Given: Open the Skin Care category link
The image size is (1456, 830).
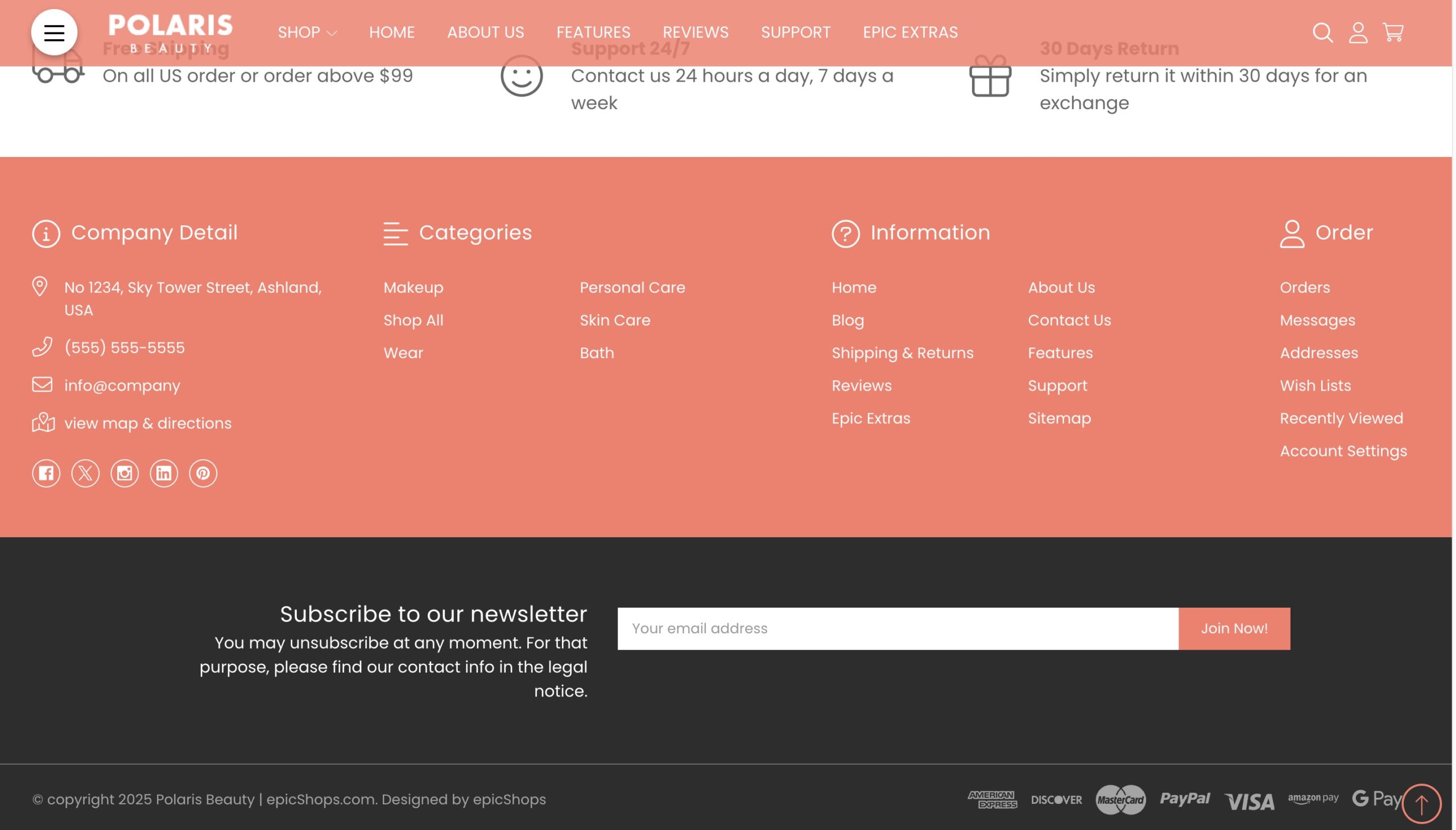Looking at the screenshot, I should click(615, 321).
